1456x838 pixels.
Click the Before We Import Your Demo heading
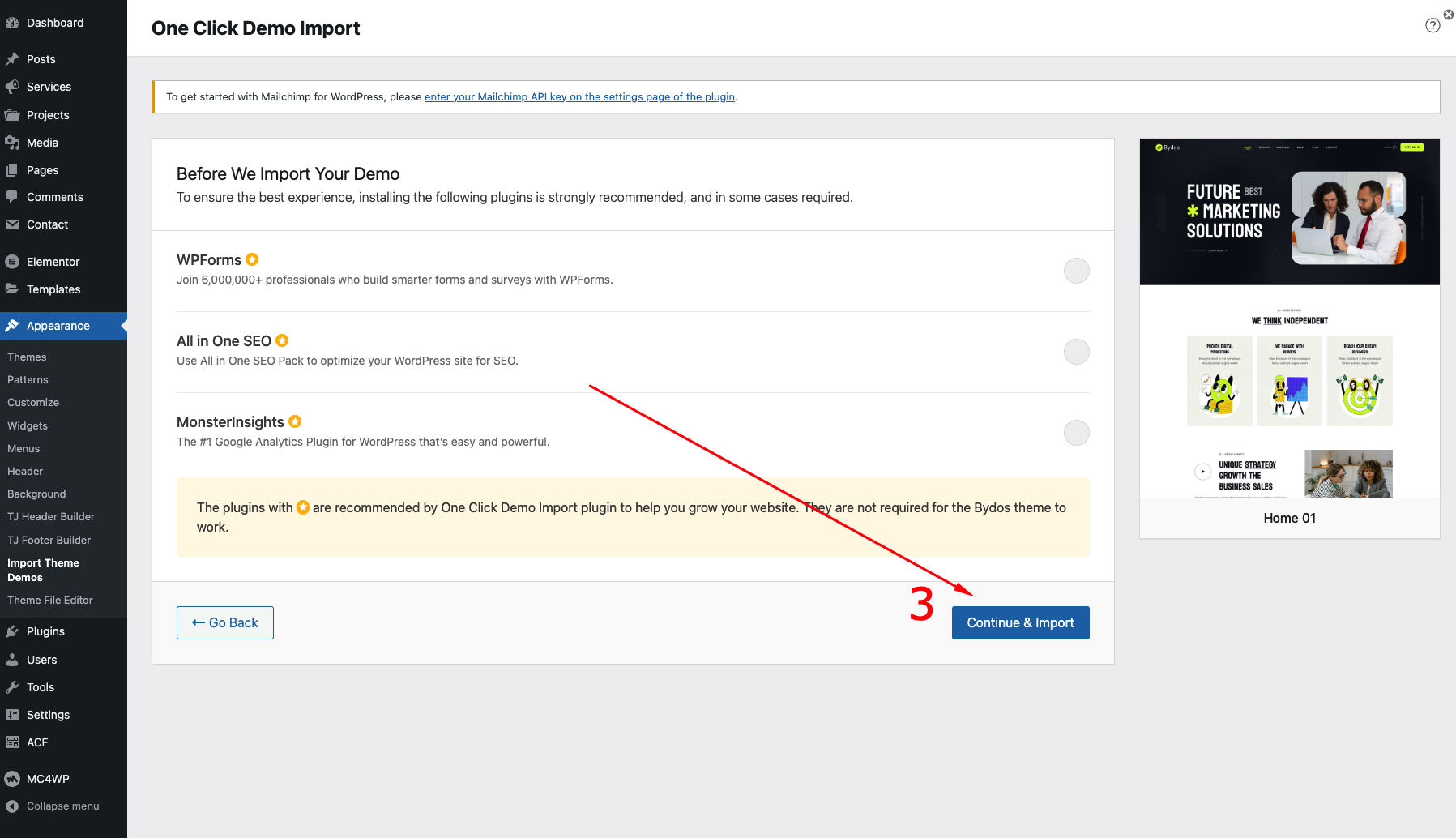pyautogui.click(x=288, y=173)
